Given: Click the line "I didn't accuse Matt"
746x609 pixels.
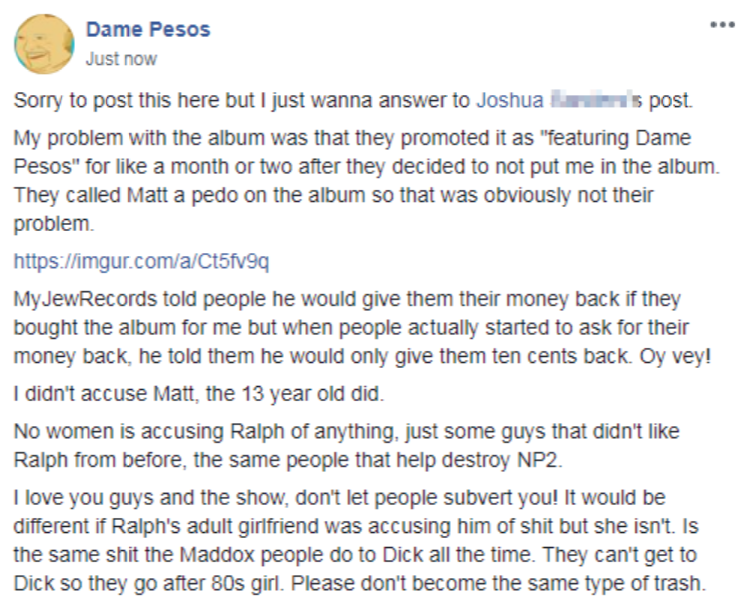Looking at the screenshot, I should point(198,394).
